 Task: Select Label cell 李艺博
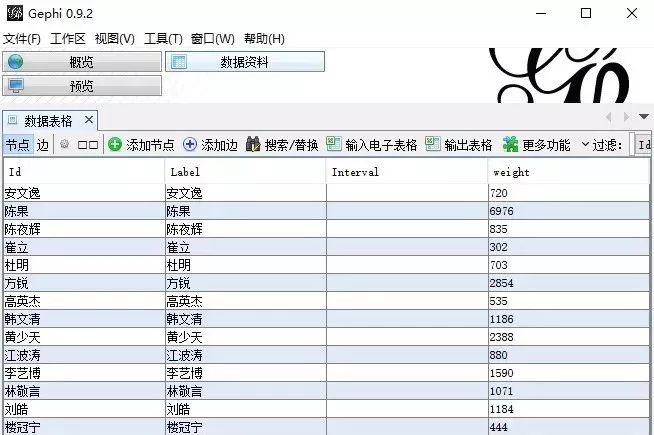point(246,373)
